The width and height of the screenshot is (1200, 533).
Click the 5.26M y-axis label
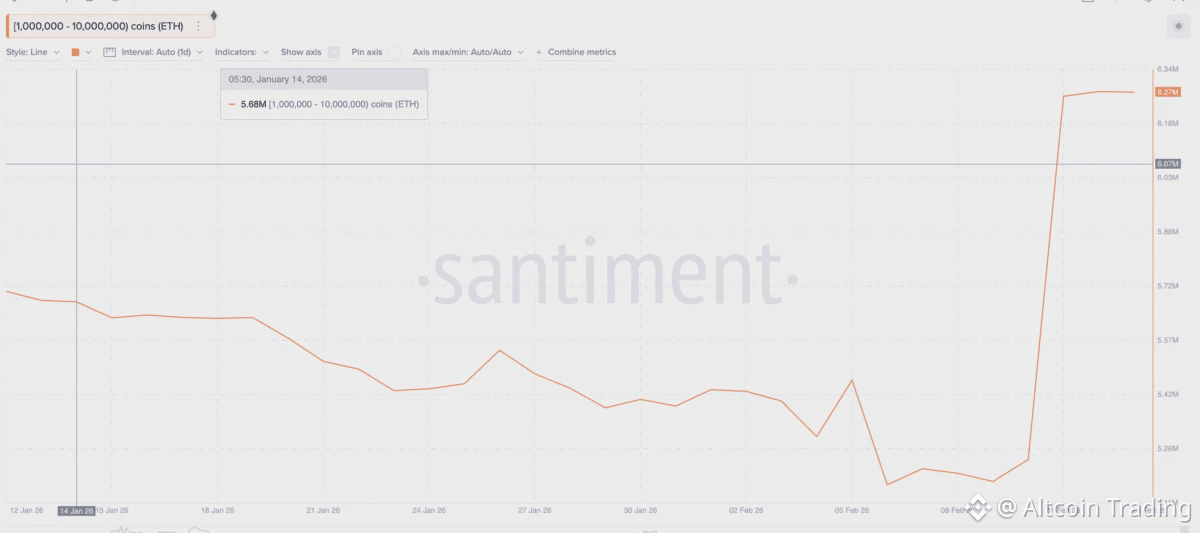coord(1168,449)
